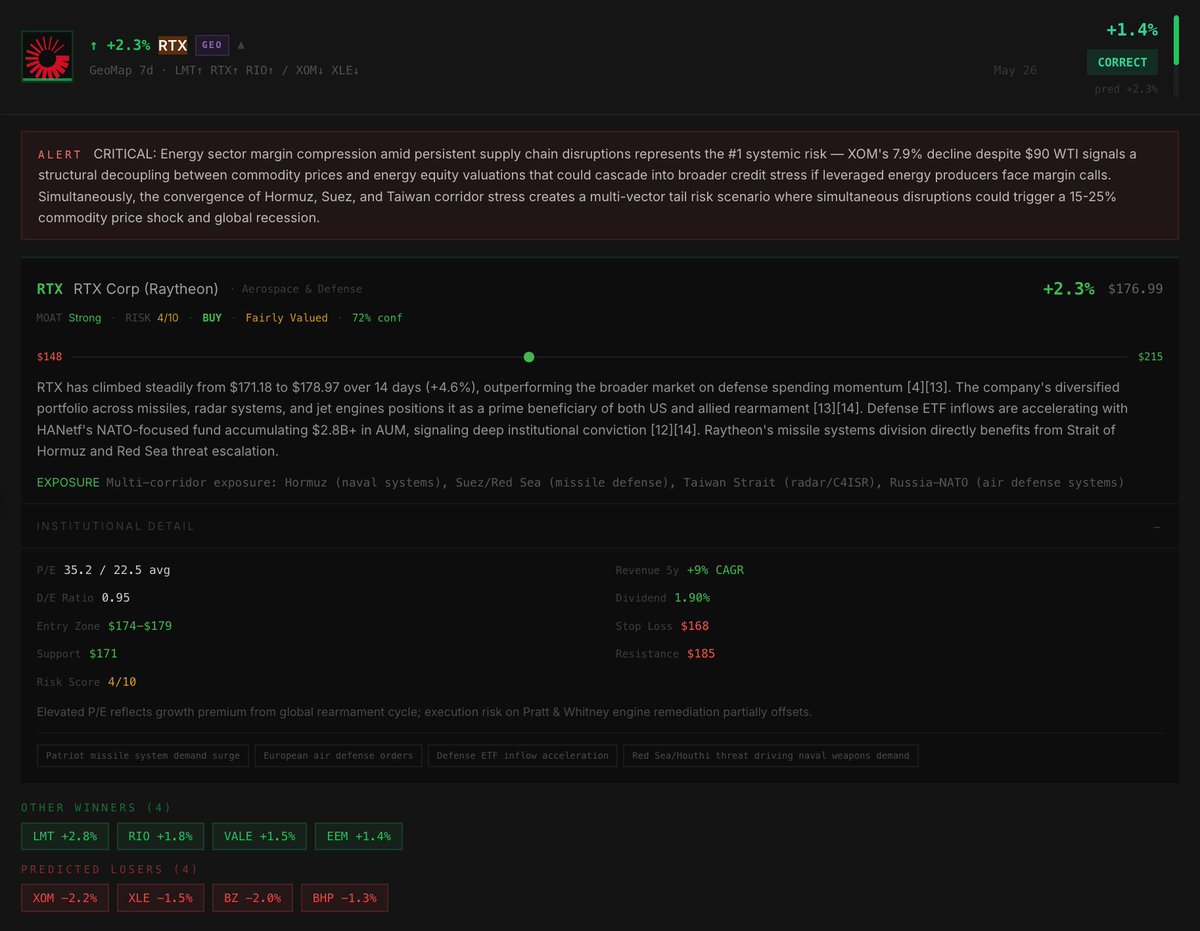Click the Support $171 value
The width and height of the screenshot is (1200, 931).
tap(103, 654)
